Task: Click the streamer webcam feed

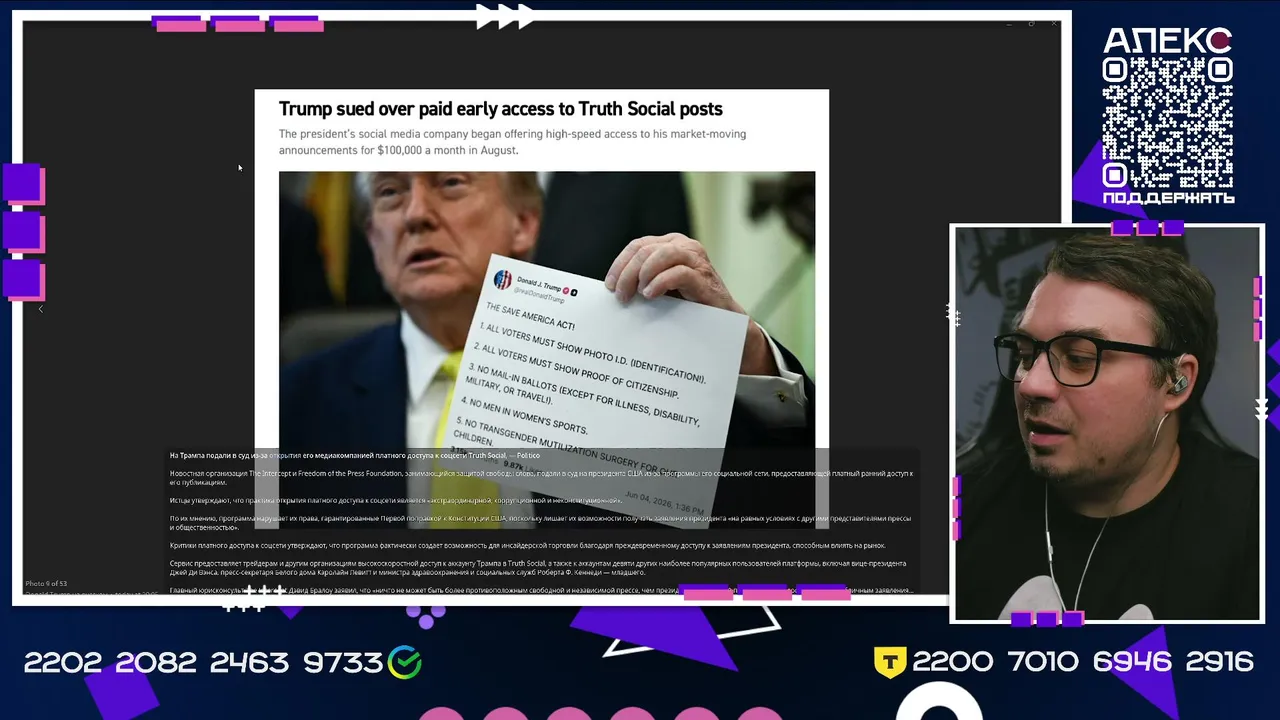Action: [1107, 424]
